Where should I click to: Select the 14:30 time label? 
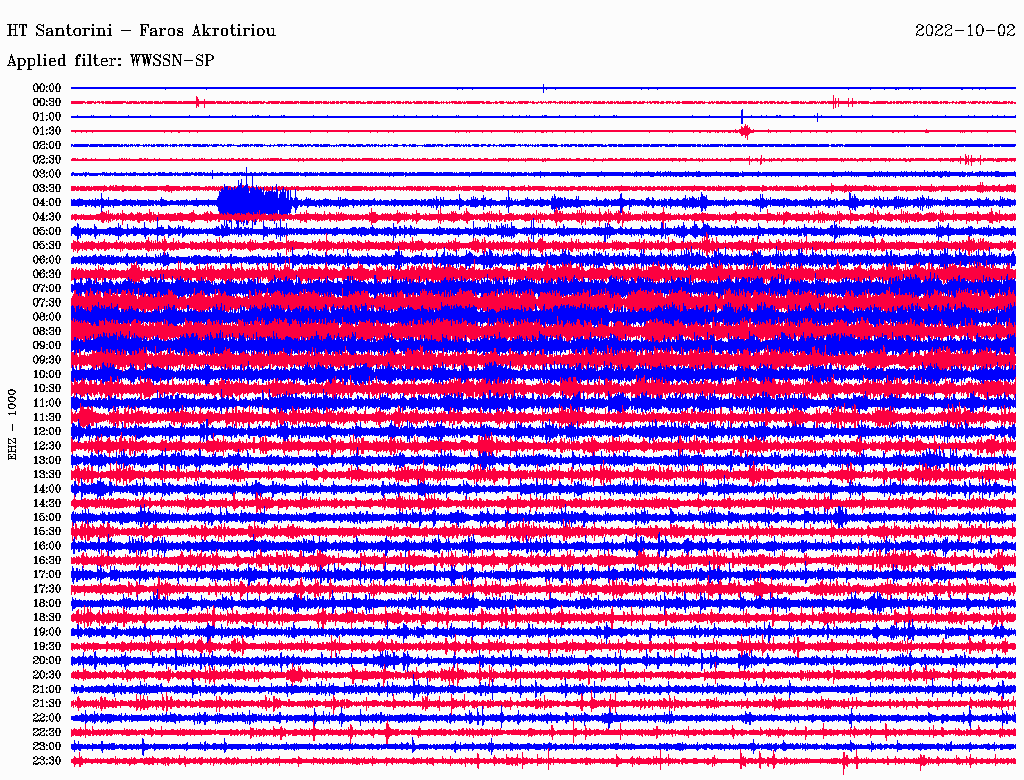(x=47, y=503)
